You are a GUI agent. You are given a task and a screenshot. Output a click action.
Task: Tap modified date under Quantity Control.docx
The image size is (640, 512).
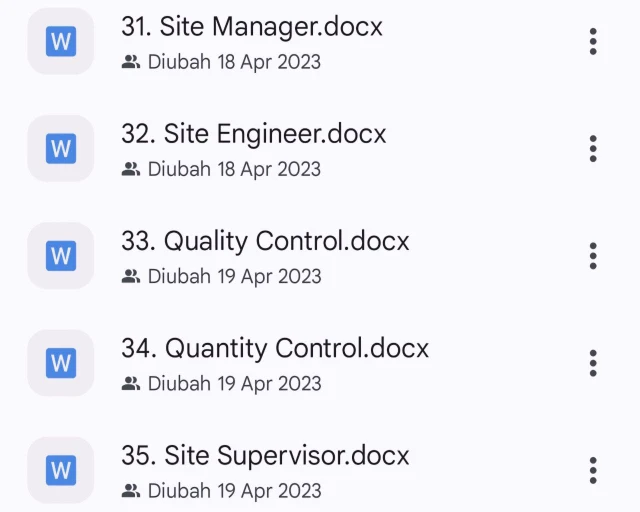click(x=234, y=383)
